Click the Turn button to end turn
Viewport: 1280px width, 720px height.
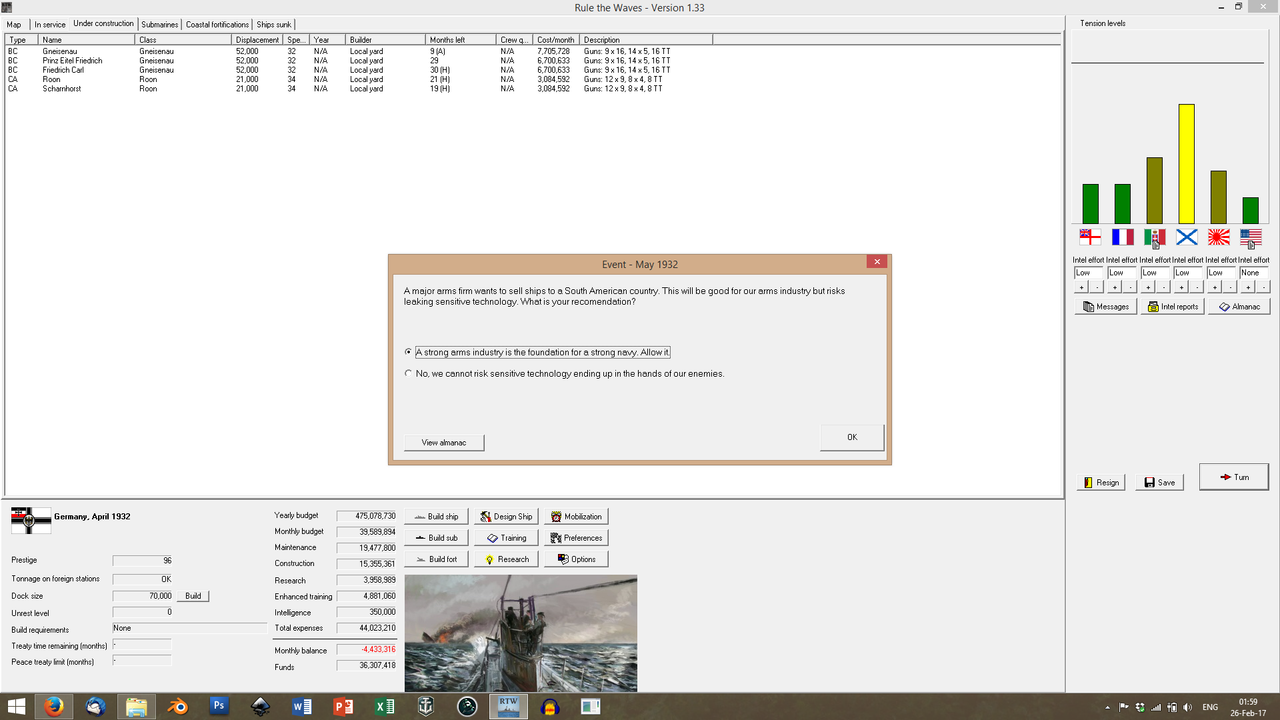tap(1233, 476)
